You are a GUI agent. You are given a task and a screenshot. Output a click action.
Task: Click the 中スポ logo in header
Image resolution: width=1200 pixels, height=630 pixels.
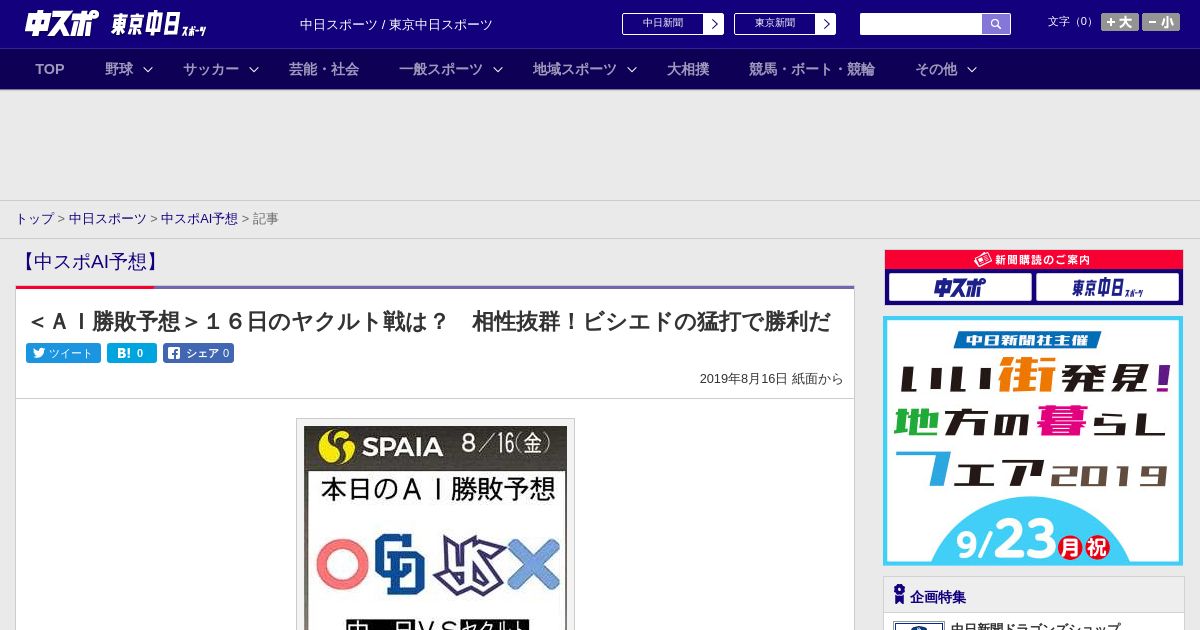61,23
